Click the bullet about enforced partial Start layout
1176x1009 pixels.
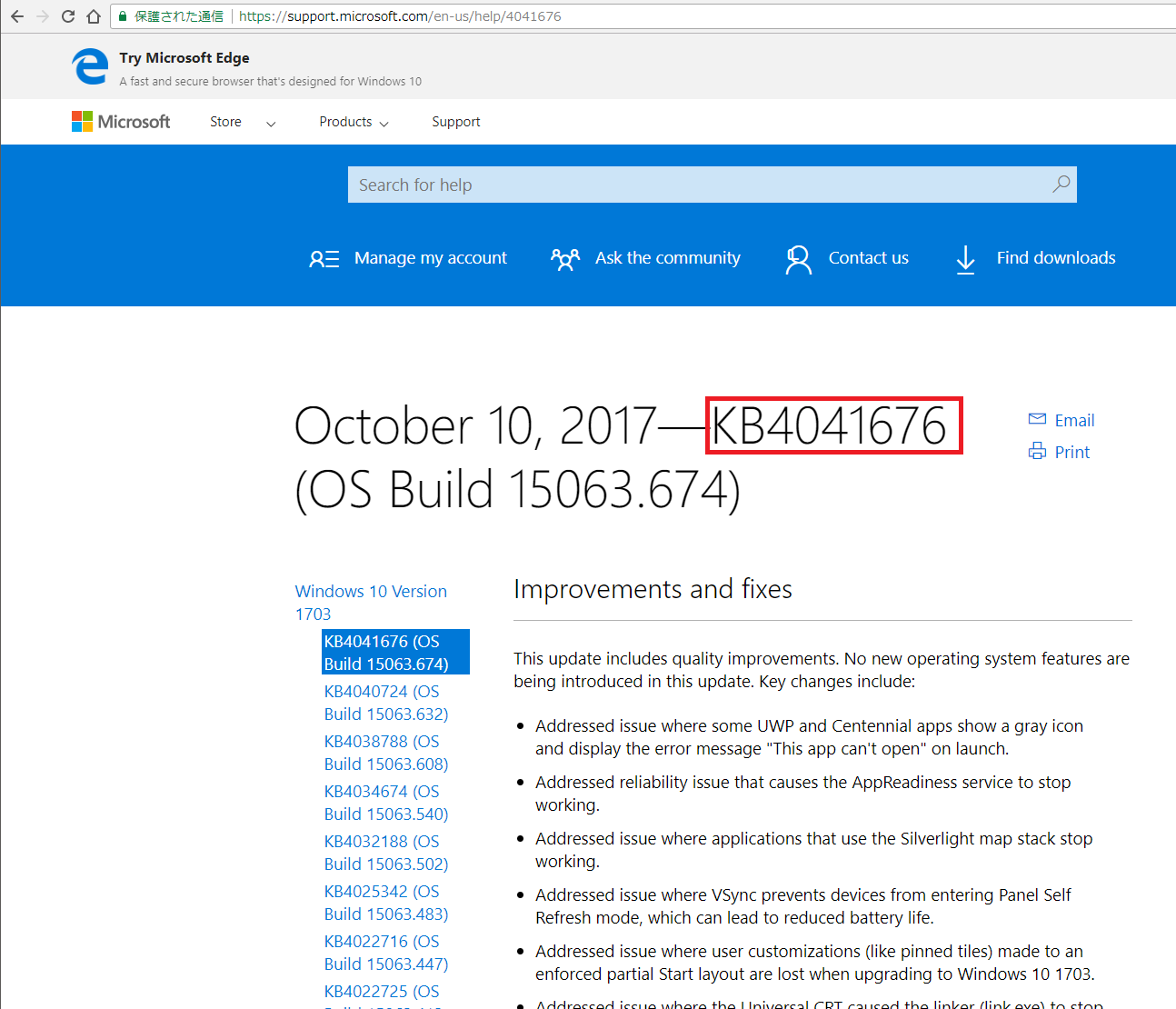pyautogui.click(x=814, y=963)
